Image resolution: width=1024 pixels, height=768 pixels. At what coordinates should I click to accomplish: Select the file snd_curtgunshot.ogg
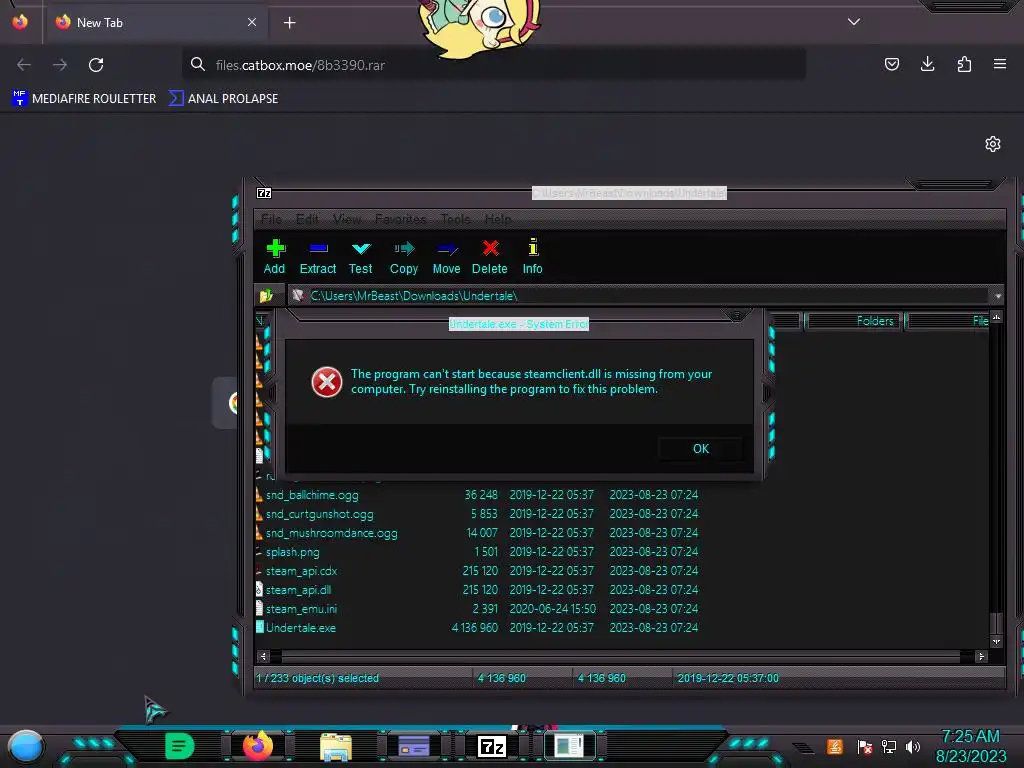320,514
